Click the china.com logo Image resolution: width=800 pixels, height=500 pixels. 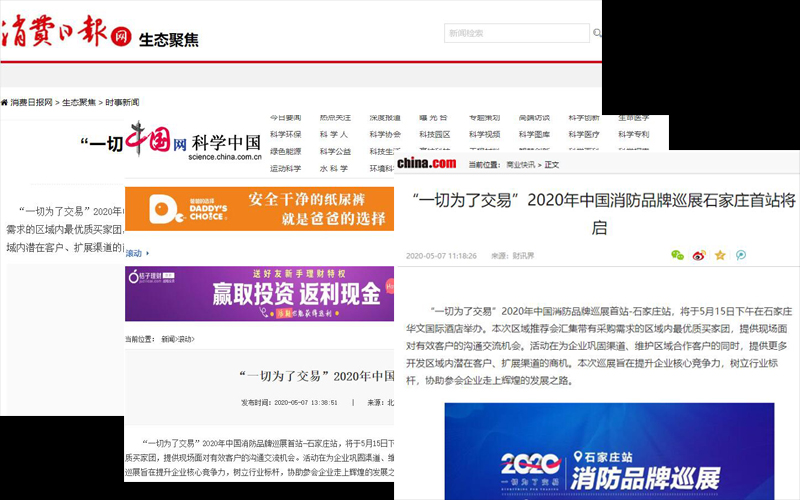tap(427, 163)
